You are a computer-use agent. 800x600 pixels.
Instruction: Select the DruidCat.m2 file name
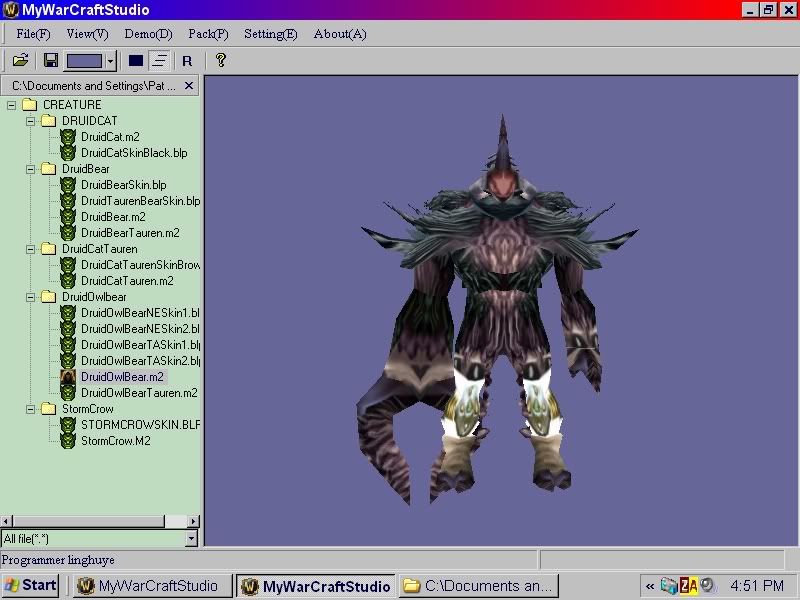[110, 137]
